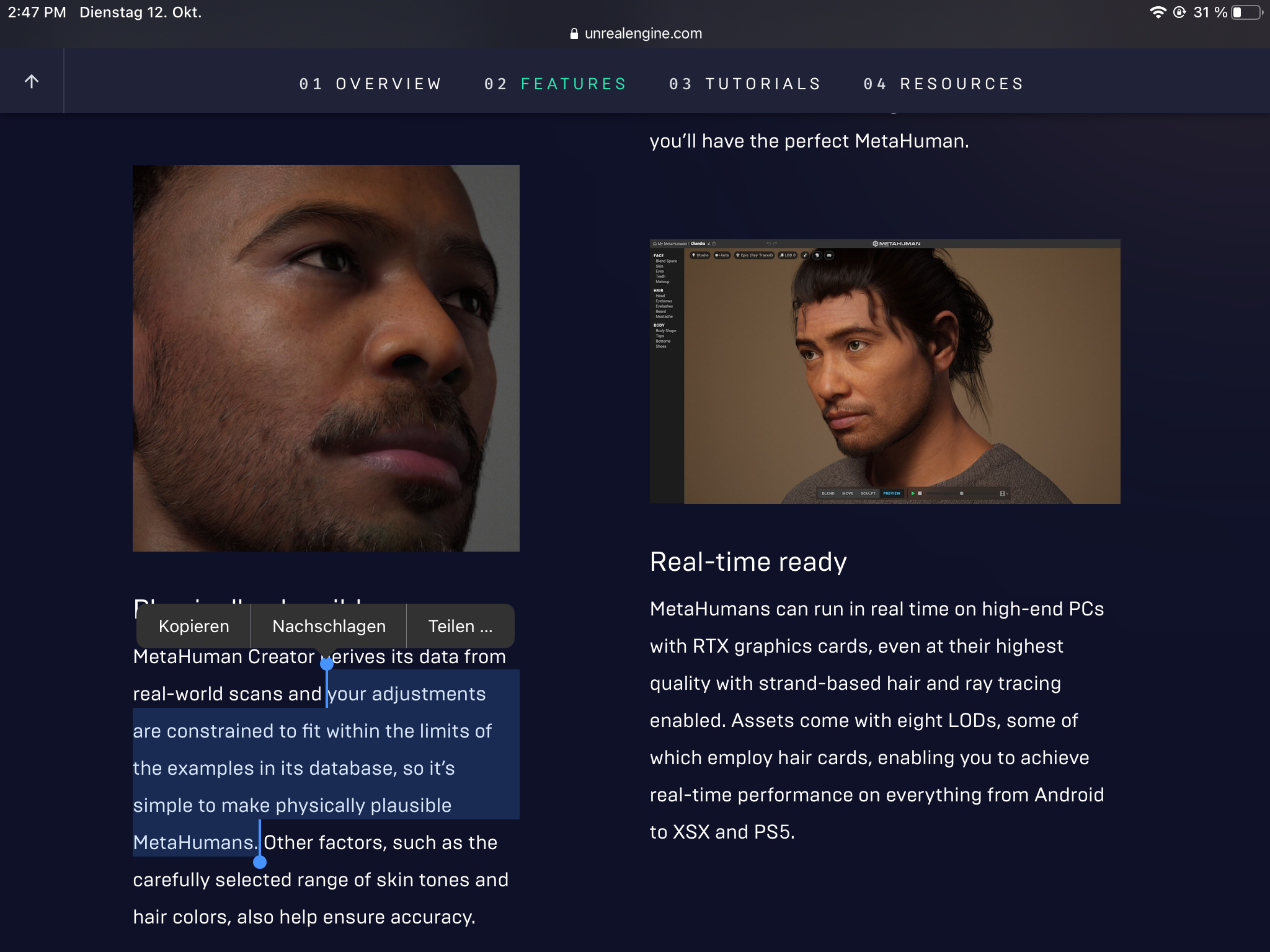Tap the lock icon beside the URL
1270x952 pixels.
coord(574,33)
